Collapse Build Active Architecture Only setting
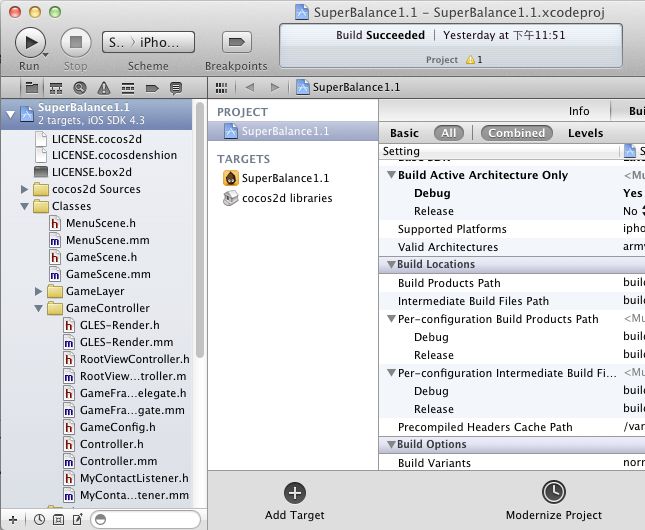The height and width of the screenshot is (530, 645). click(x=392, y=174)
